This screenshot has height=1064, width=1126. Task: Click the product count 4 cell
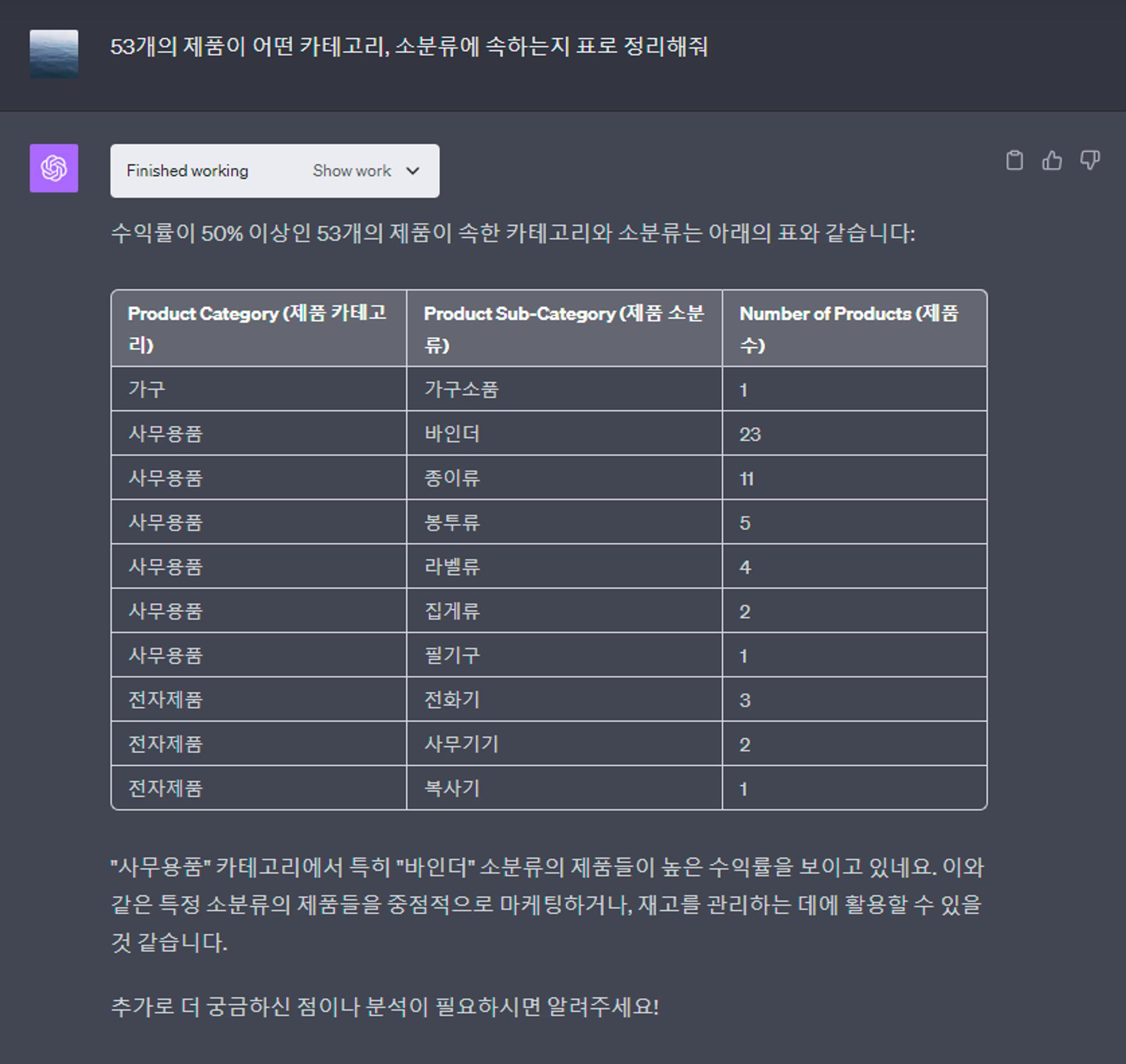point(854,566)
